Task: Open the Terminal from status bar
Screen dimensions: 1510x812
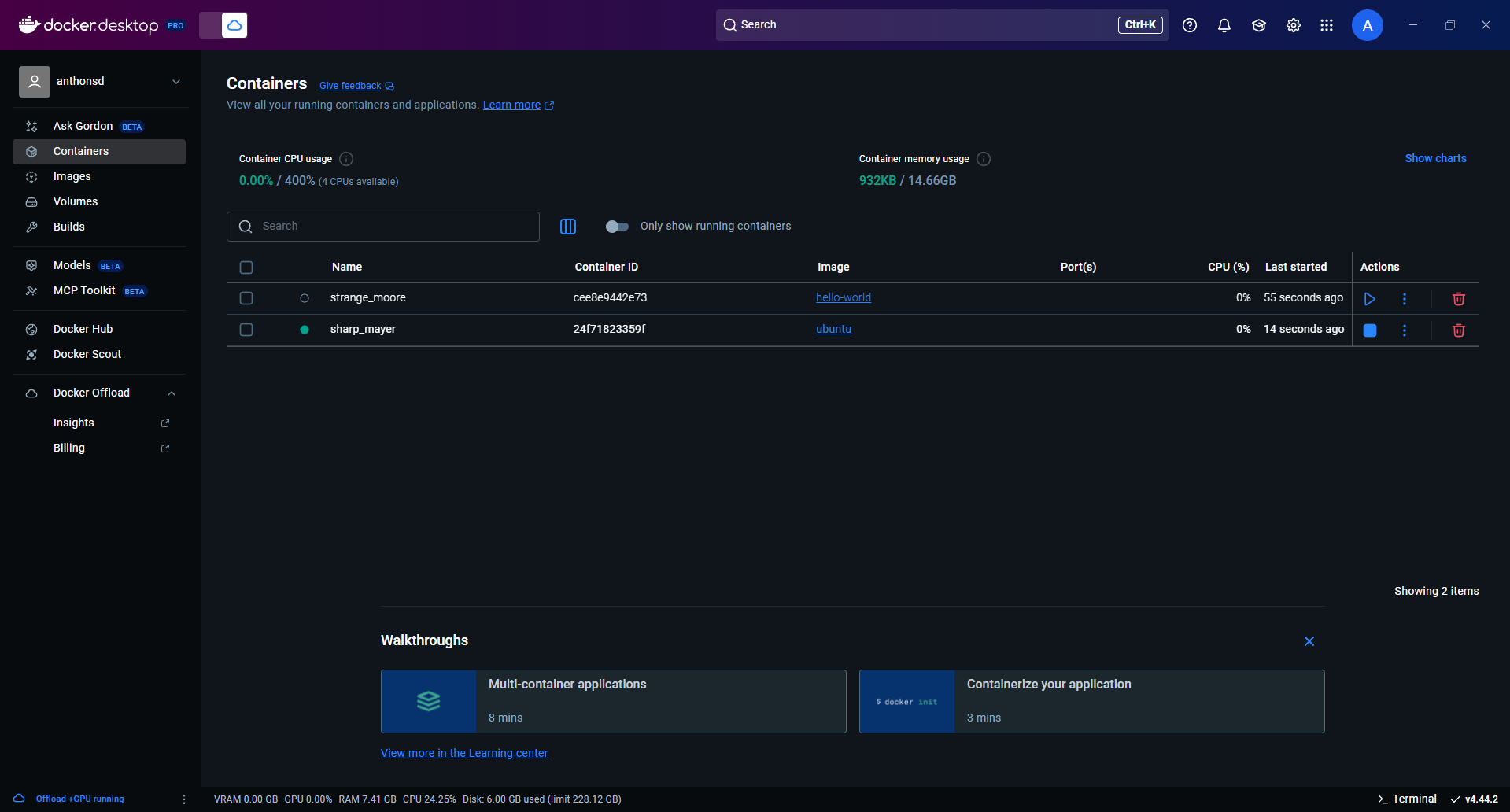Action: [1407, 799]
